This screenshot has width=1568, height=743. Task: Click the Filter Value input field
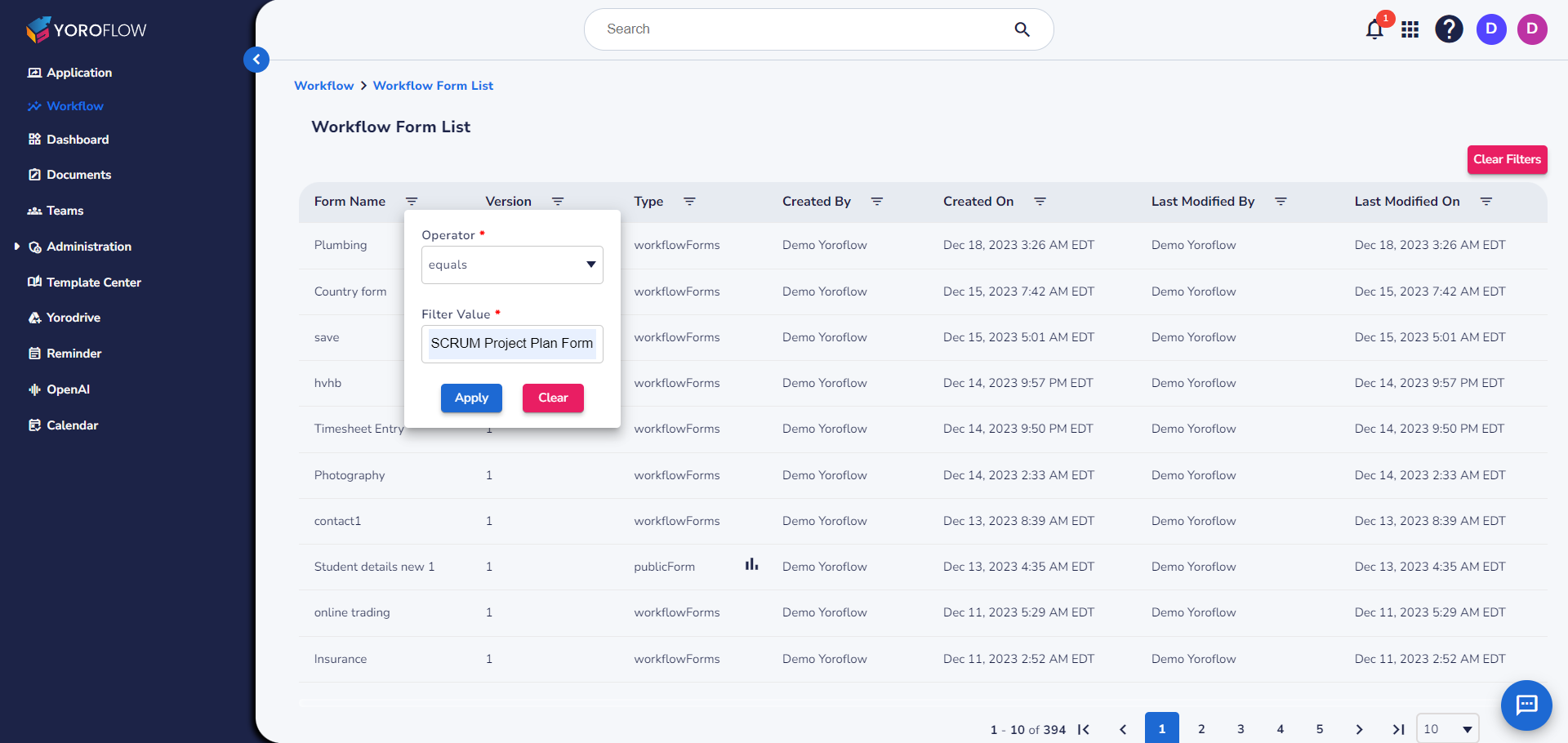point(512,344)
